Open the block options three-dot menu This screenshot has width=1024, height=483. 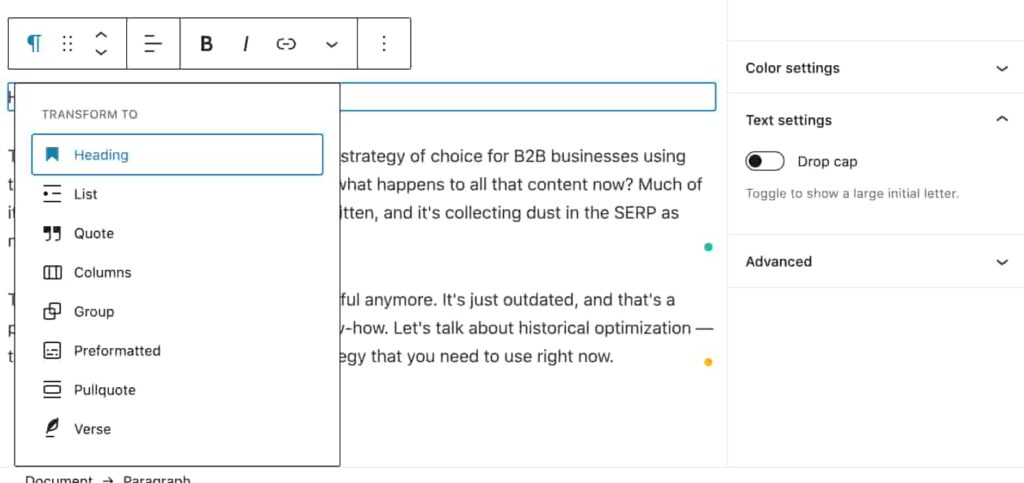click(384, 43)
